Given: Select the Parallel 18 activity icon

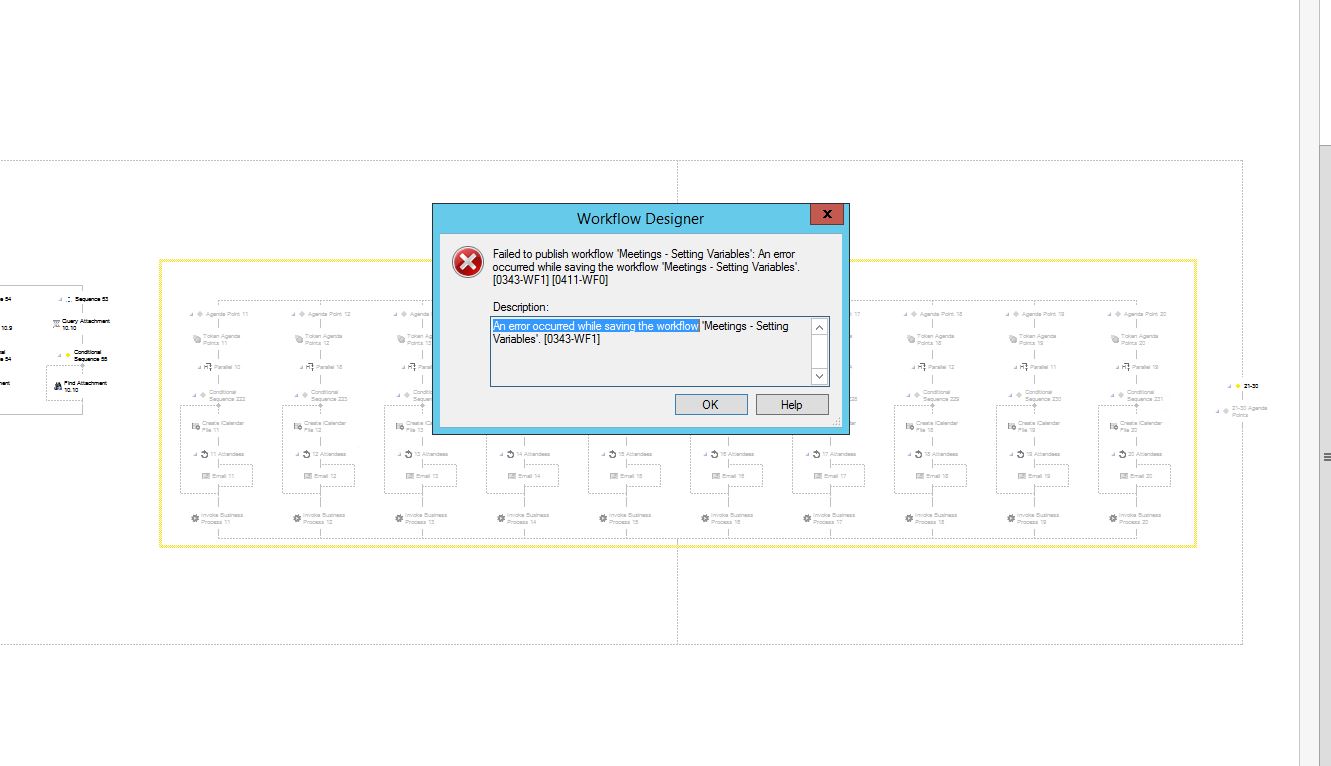Looking at the screenshot, I should click(x=310, y=367).
